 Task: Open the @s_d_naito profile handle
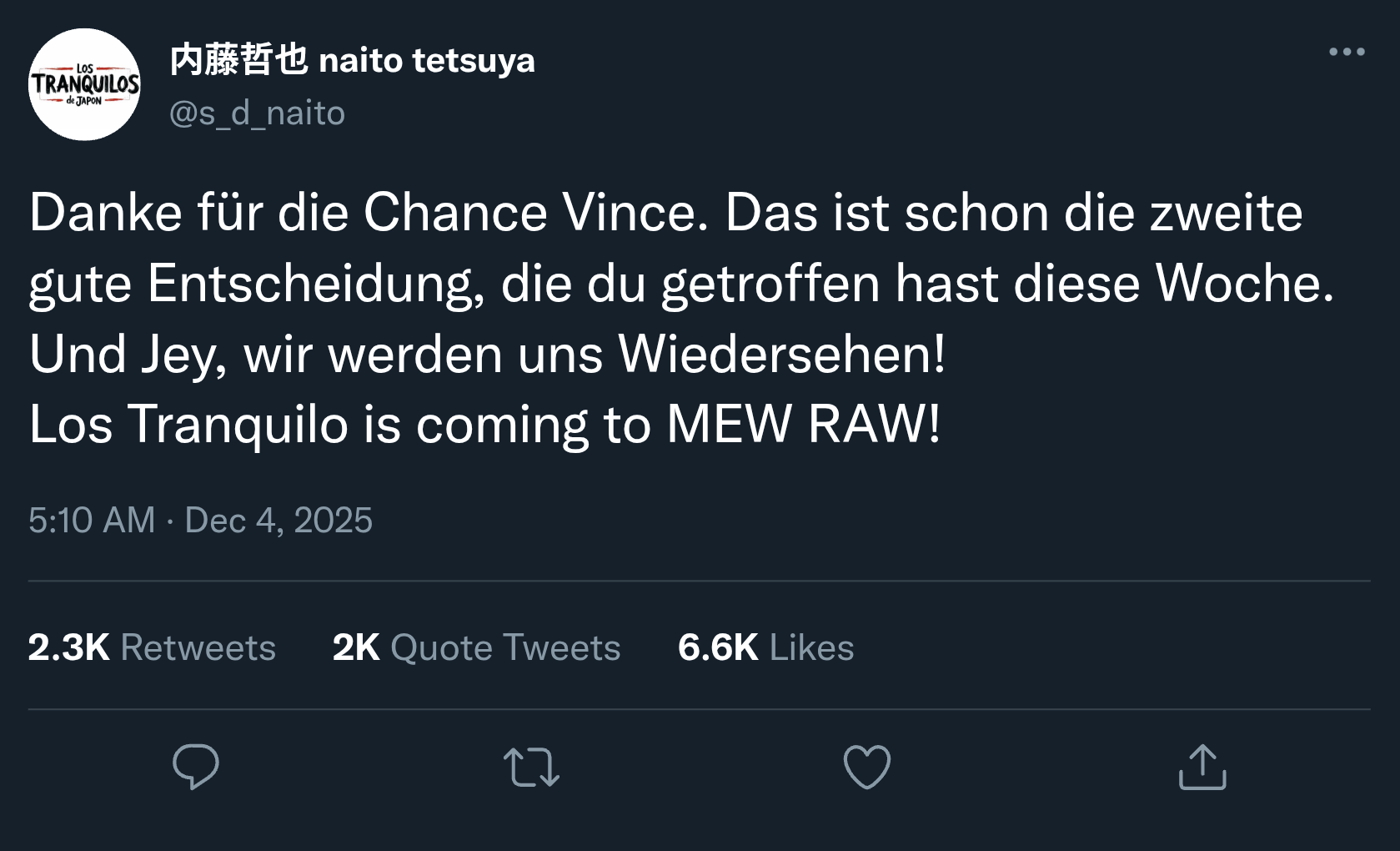coord(257,113)
